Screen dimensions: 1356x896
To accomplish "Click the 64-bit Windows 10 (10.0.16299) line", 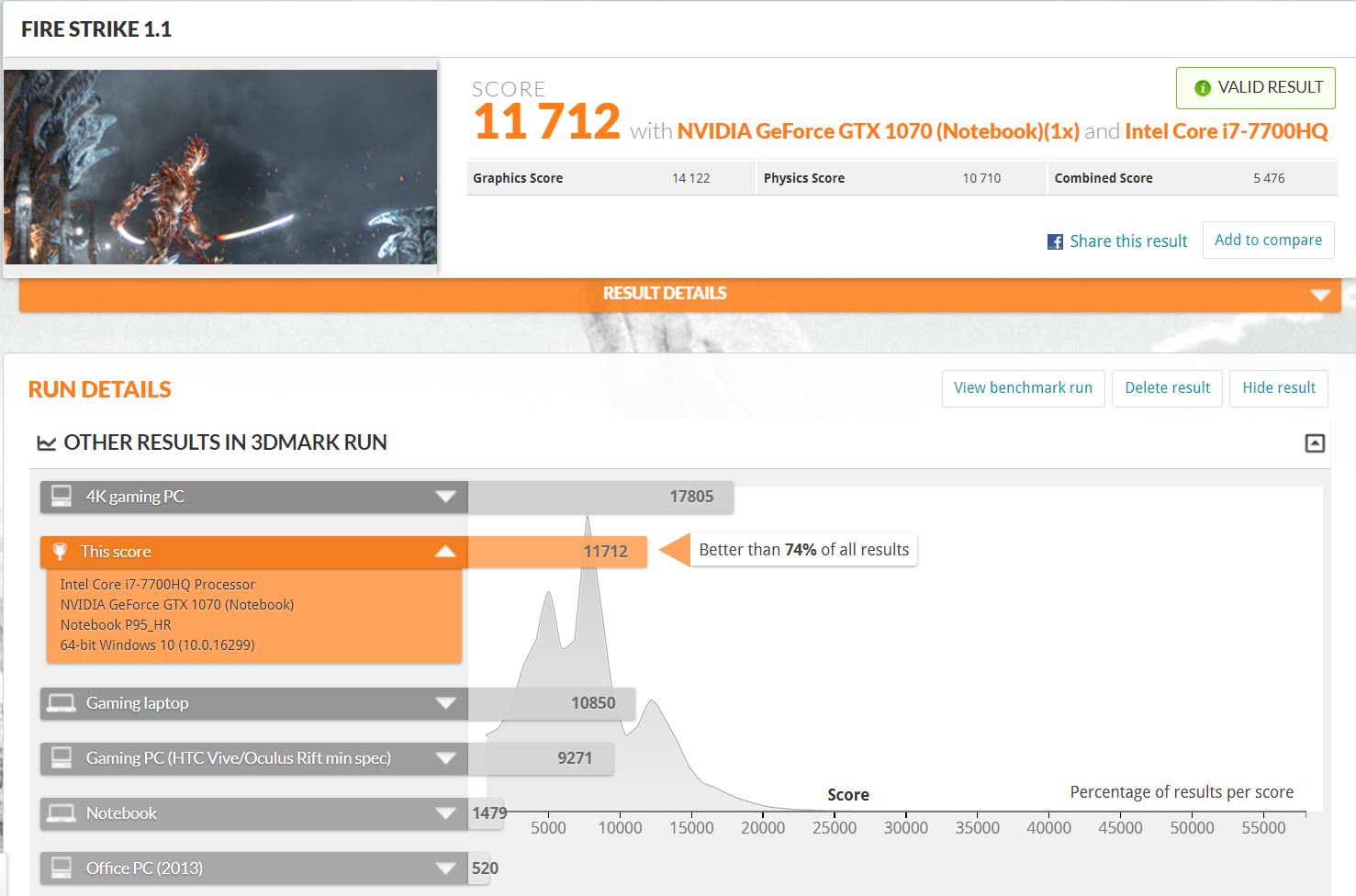I will pos(158,645).
